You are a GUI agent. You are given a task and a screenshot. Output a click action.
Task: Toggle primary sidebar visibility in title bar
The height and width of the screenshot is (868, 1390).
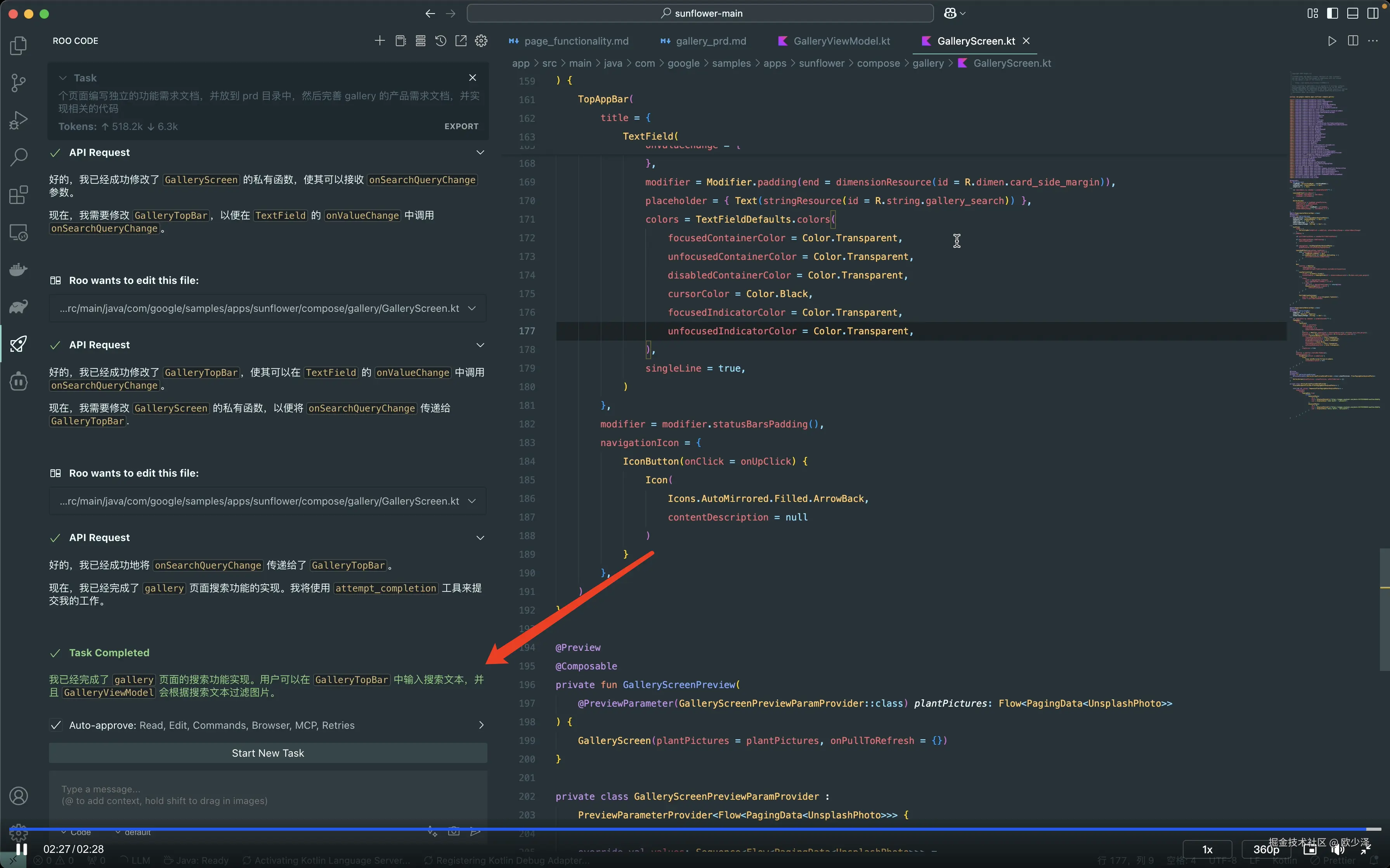1333,13
